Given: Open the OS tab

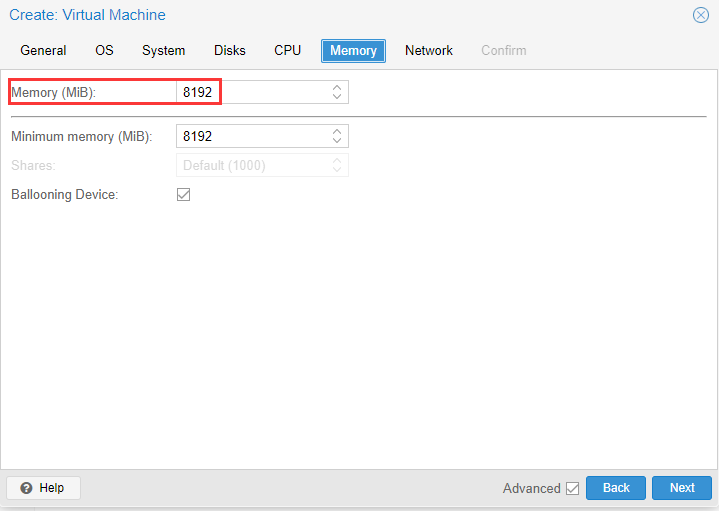Looking at the screenshot, I should [104, 50].
